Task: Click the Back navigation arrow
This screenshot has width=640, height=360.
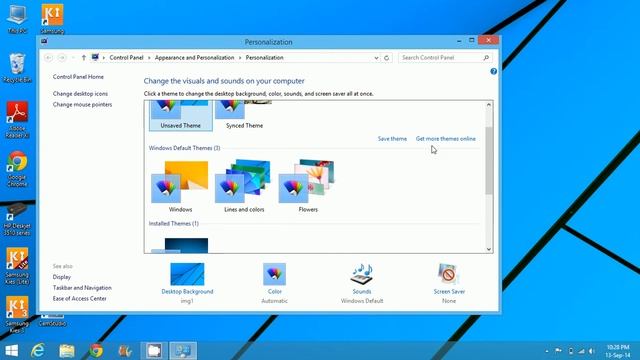Action: (49, 58)
